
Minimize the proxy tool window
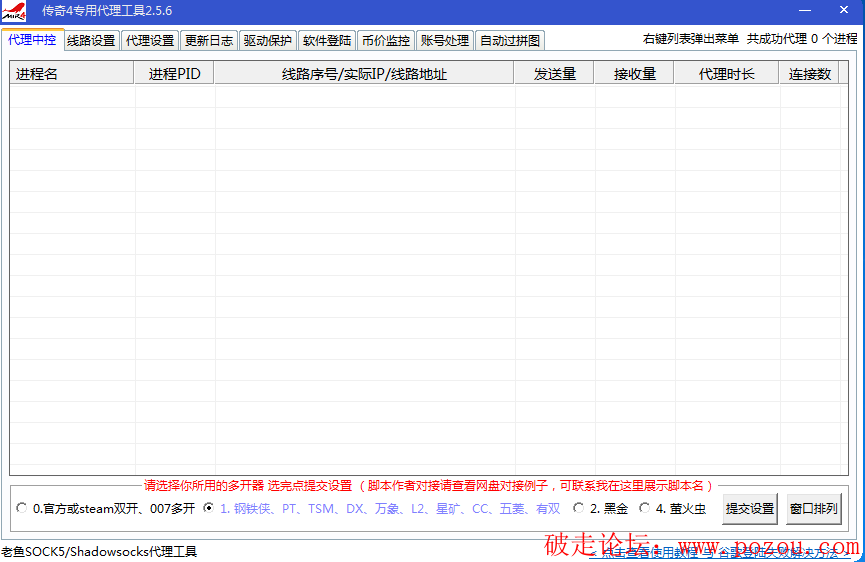point(805,10)
